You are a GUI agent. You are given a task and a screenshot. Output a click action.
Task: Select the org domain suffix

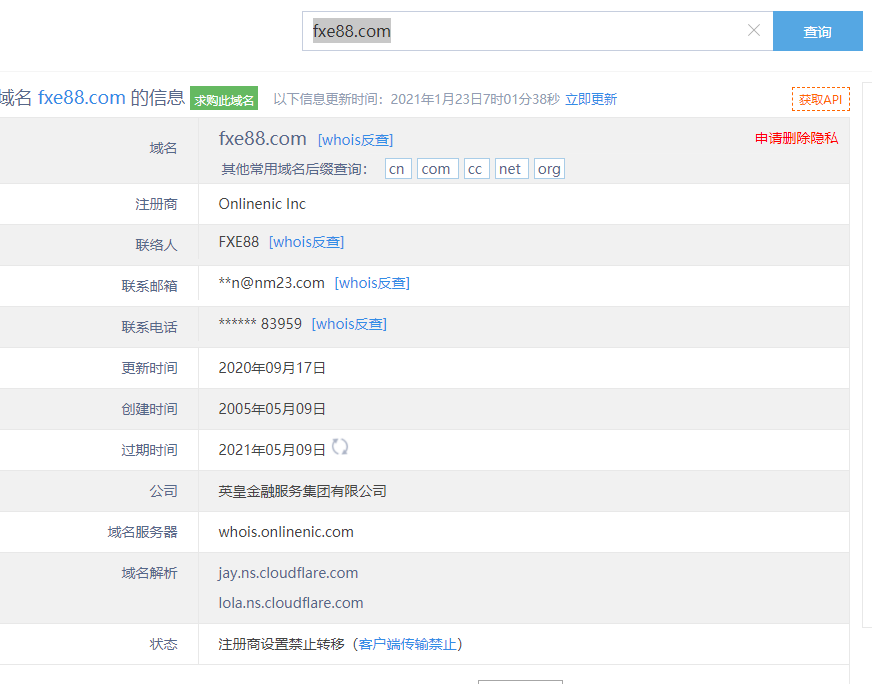[549, 169]
